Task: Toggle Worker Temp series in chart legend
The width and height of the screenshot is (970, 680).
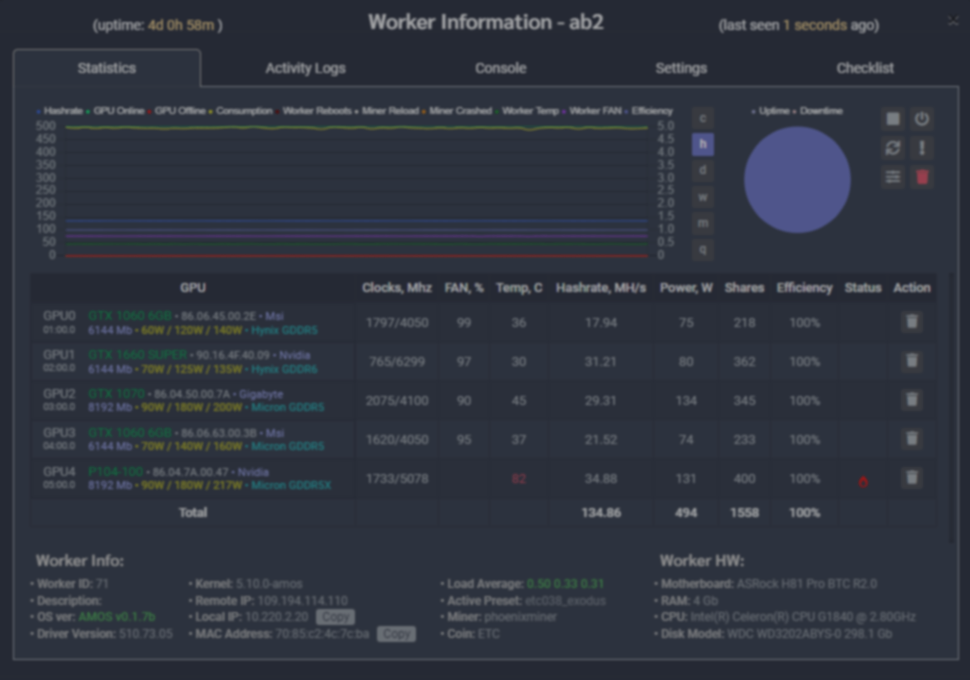Action: [529, 111]
